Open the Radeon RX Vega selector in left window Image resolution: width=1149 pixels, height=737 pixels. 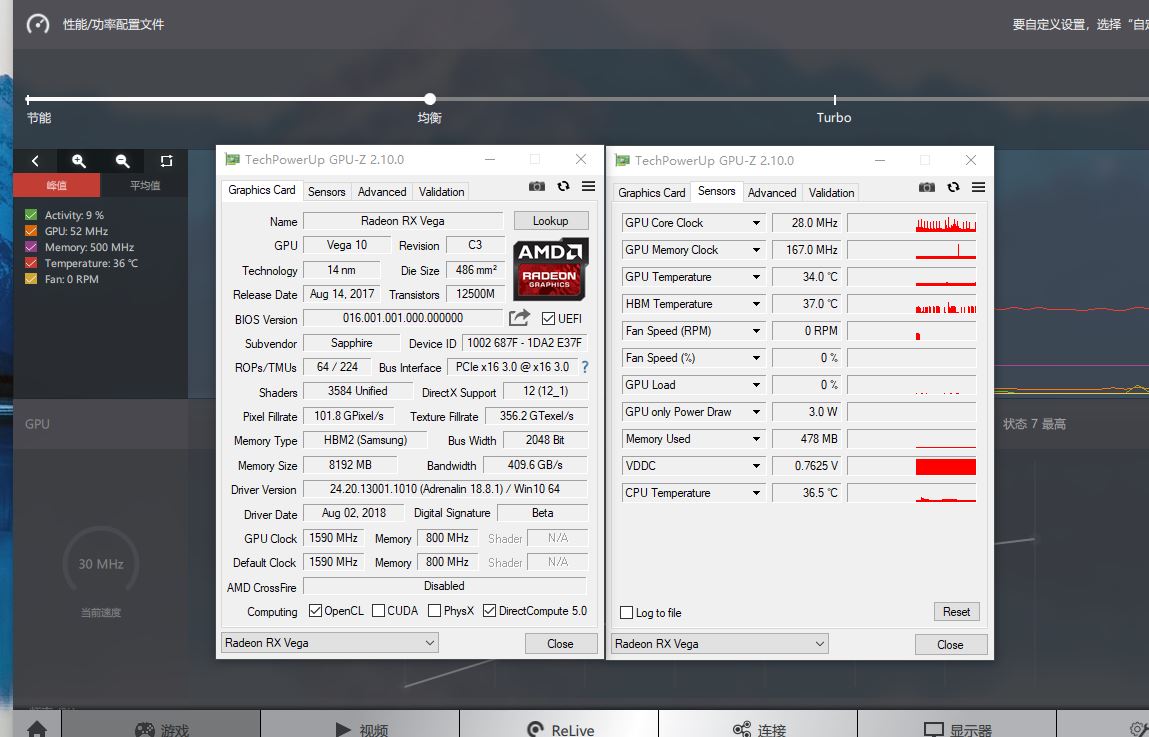330,643
